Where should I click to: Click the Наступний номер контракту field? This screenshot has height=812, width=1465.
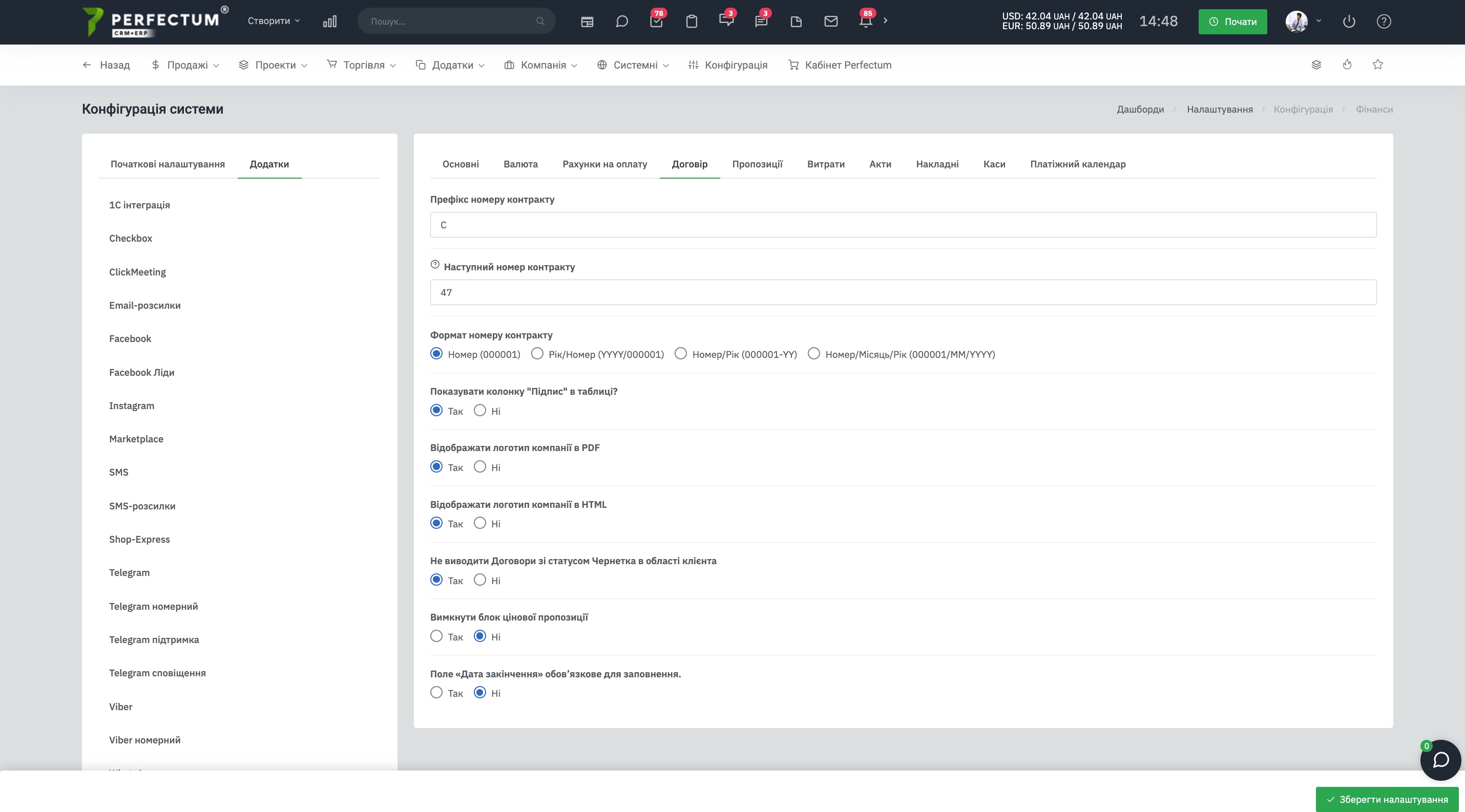pos(903,292)
